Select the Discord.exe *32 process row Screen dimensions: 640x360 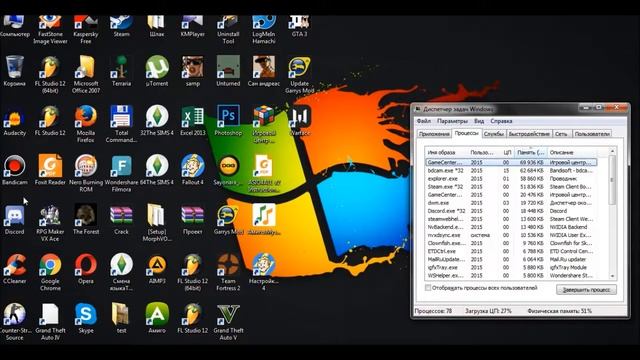click(511, 211)
